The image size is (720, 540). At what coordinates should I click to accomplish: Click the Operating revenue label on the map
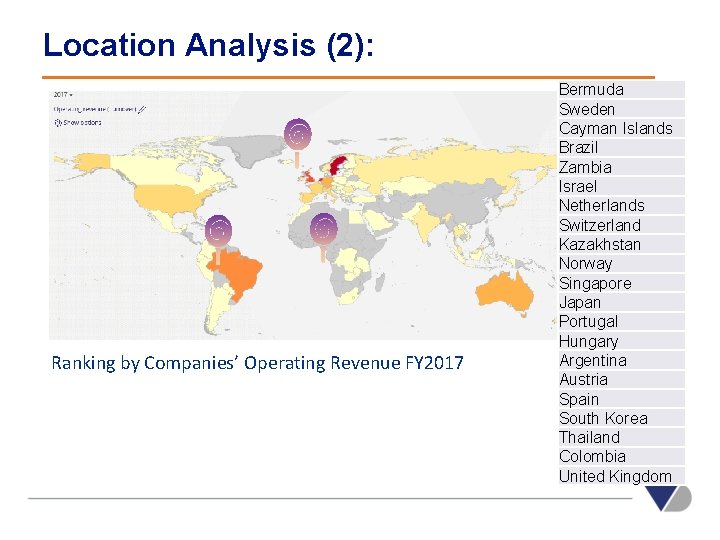pyautogui.click(x=95, y=109)
